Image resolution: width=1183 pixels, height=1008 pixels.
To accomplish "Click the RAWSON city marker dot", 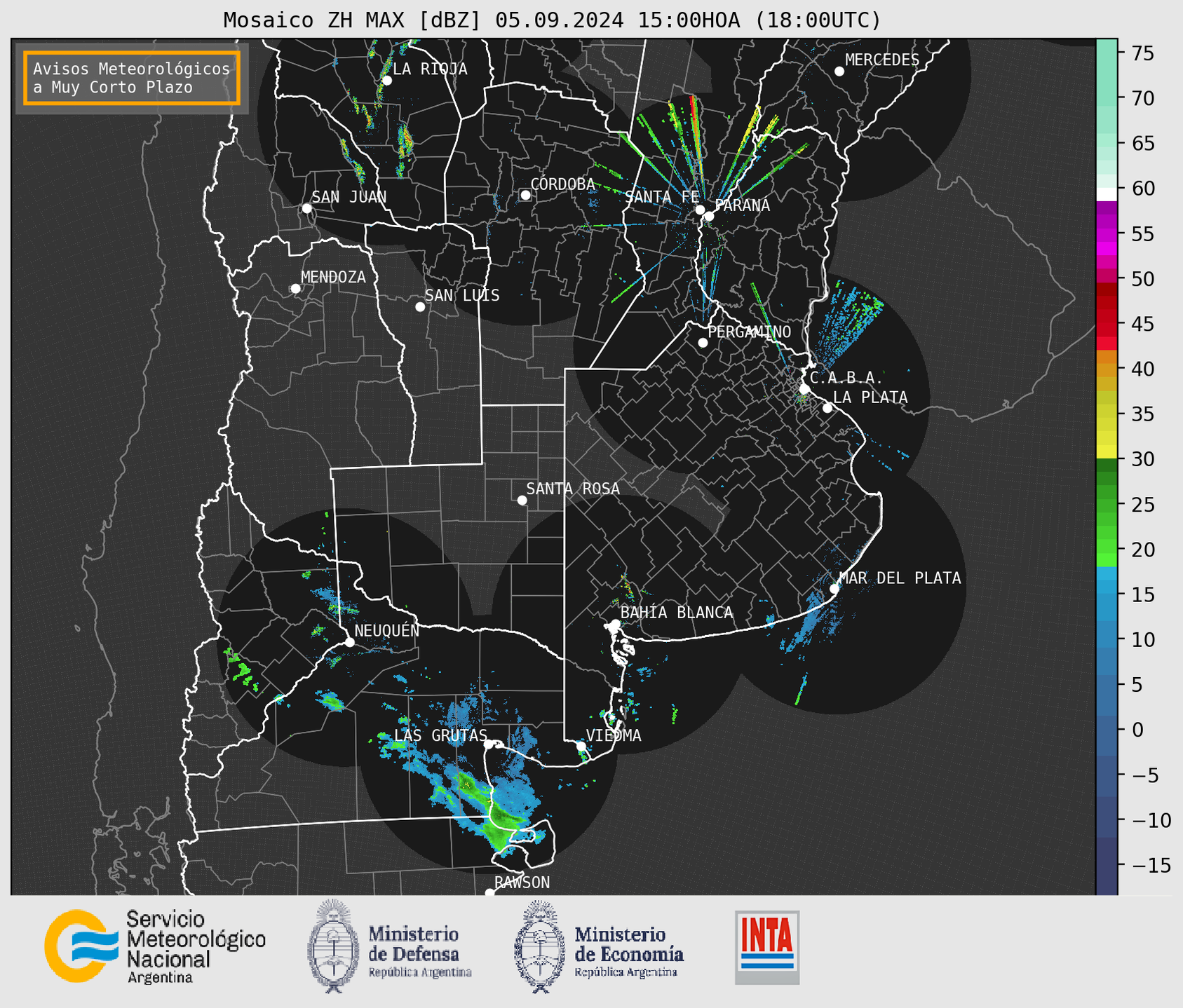I will (x=489, y=893).
